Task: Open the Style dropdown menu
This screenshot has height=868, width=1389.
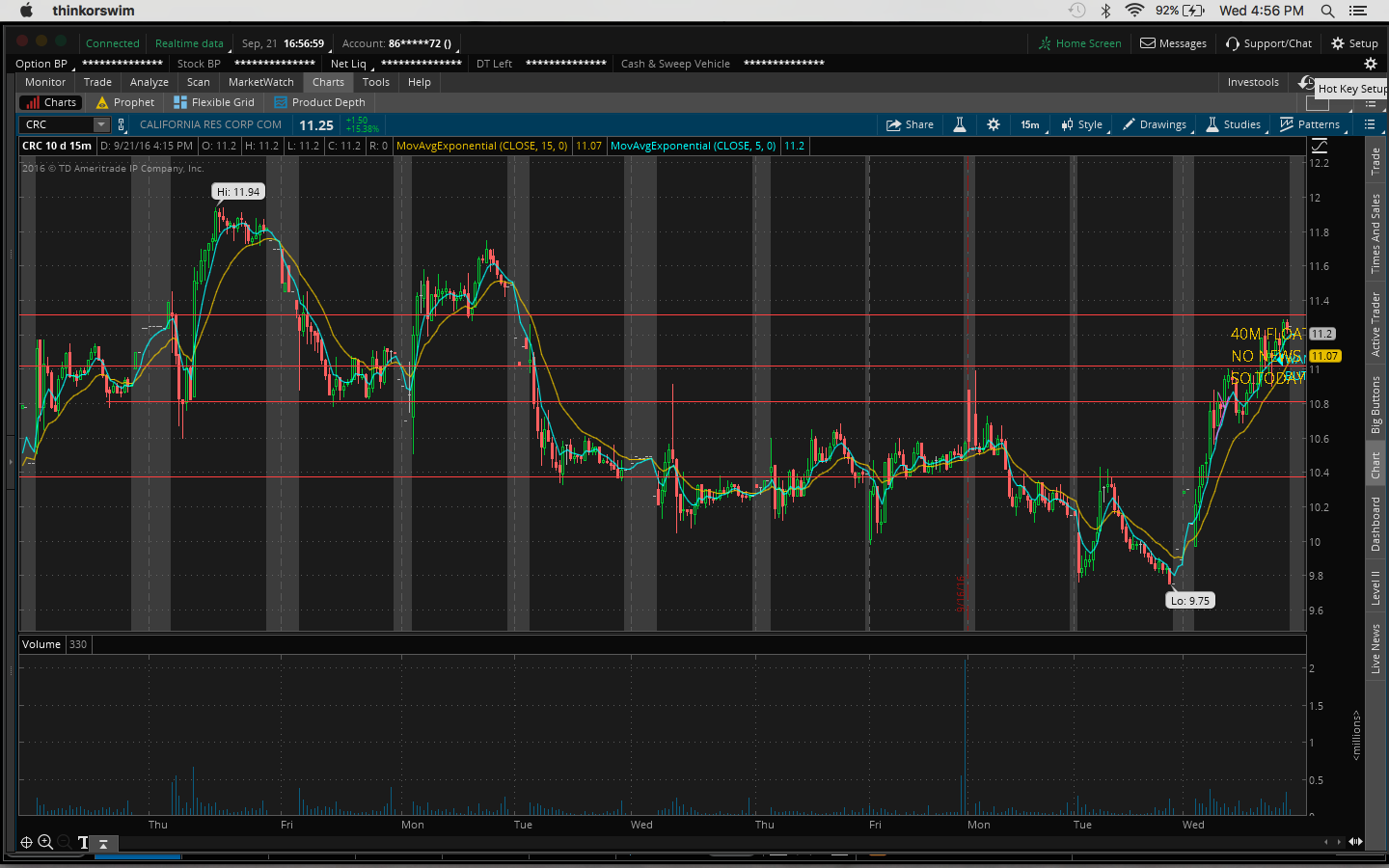Action: (1082, 124)
